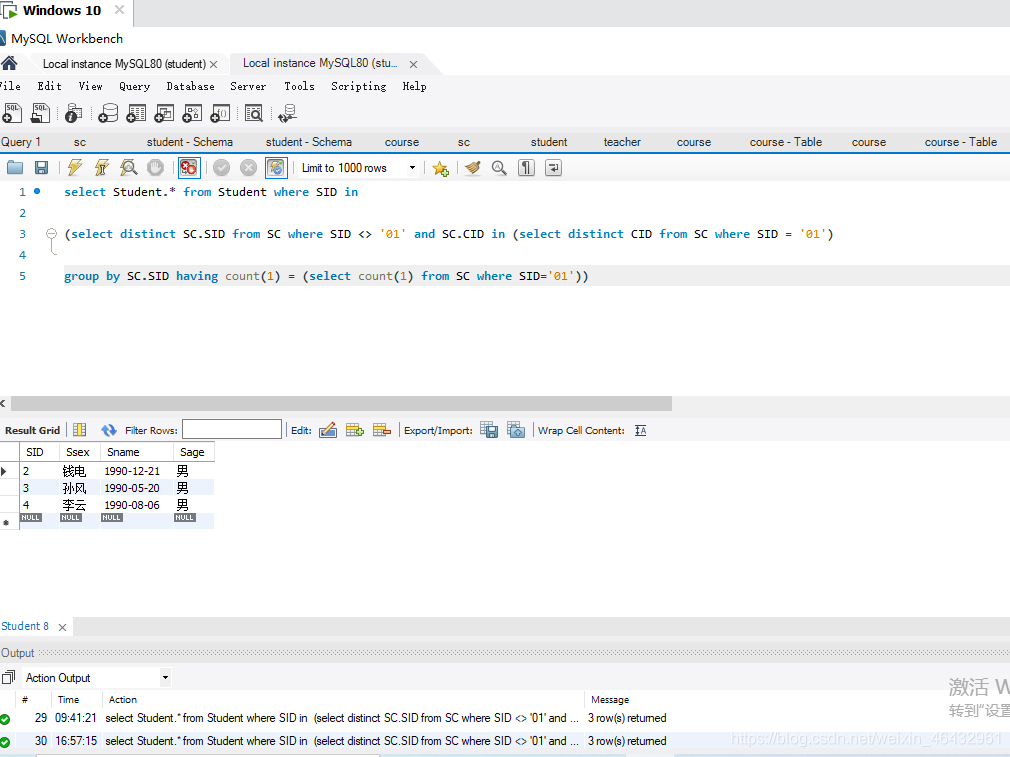This screenshot has height=757, width=1010.
Task: Search table data toolbar icon
Action: [254, 113]
